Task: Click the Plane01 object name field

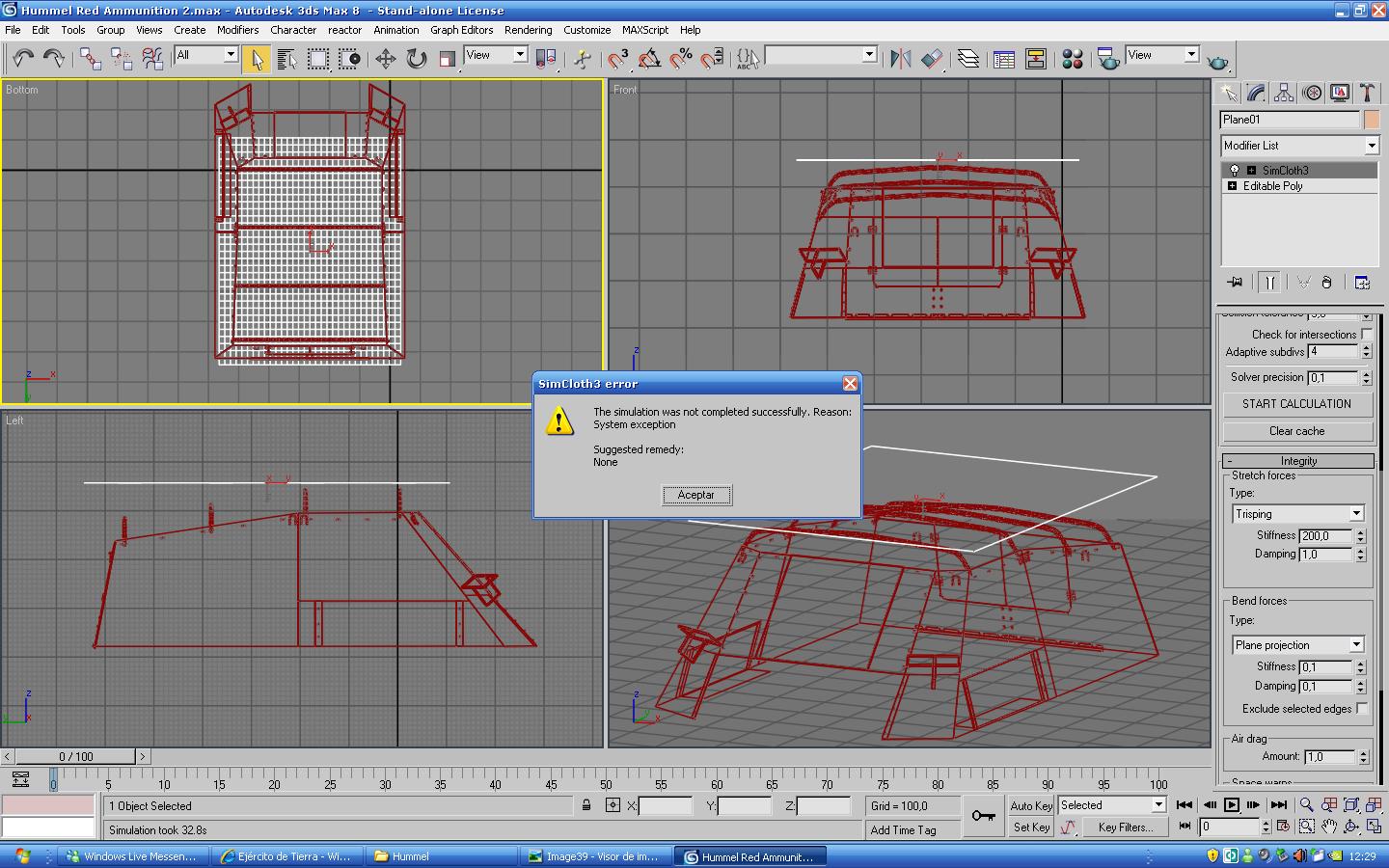Action: 1290,120
